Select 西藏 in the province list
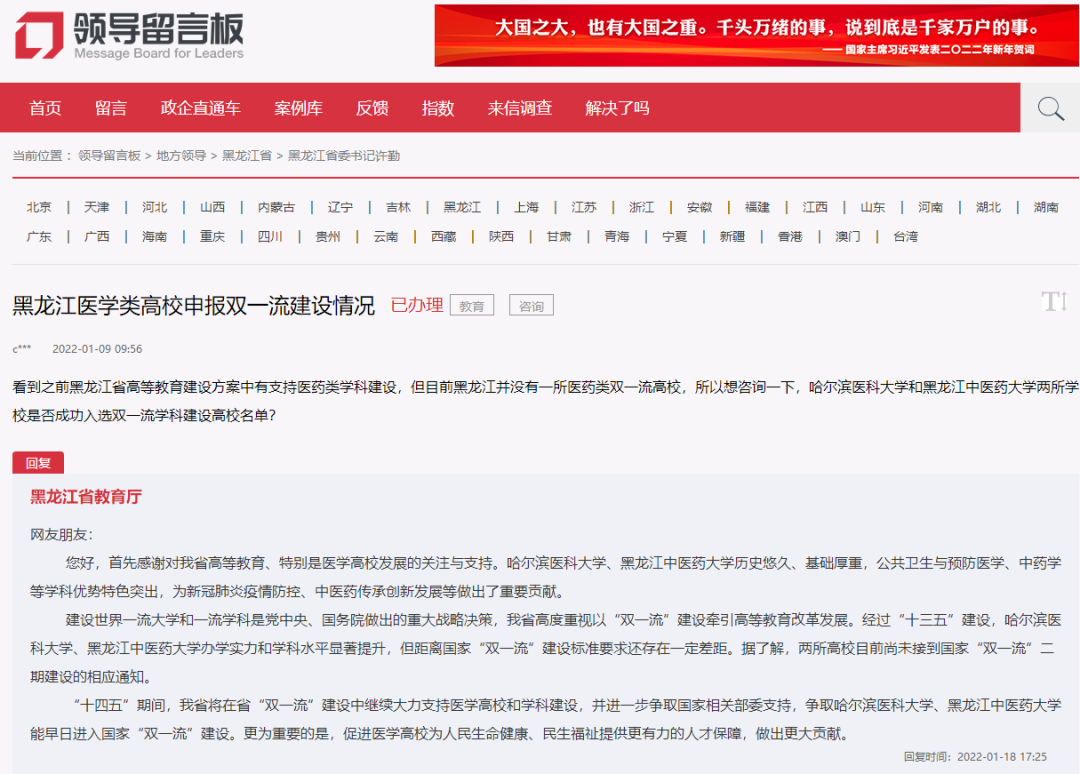Viewport: 1080px width, 774px height. [444, 237]
